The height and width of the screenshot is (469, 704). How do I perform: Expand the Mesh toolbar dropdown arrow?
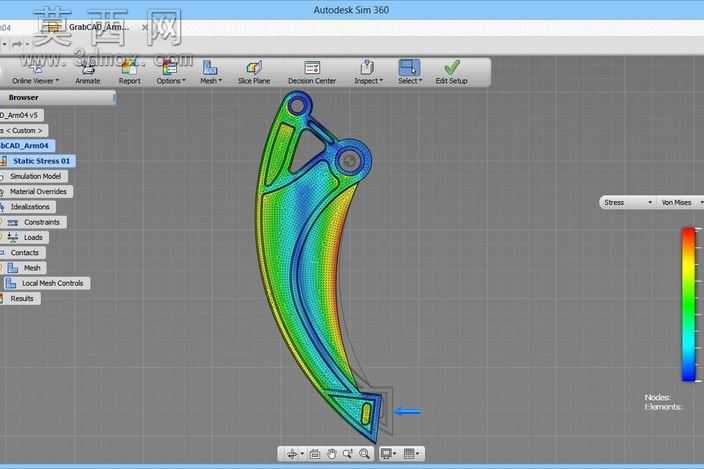(220, 81)
